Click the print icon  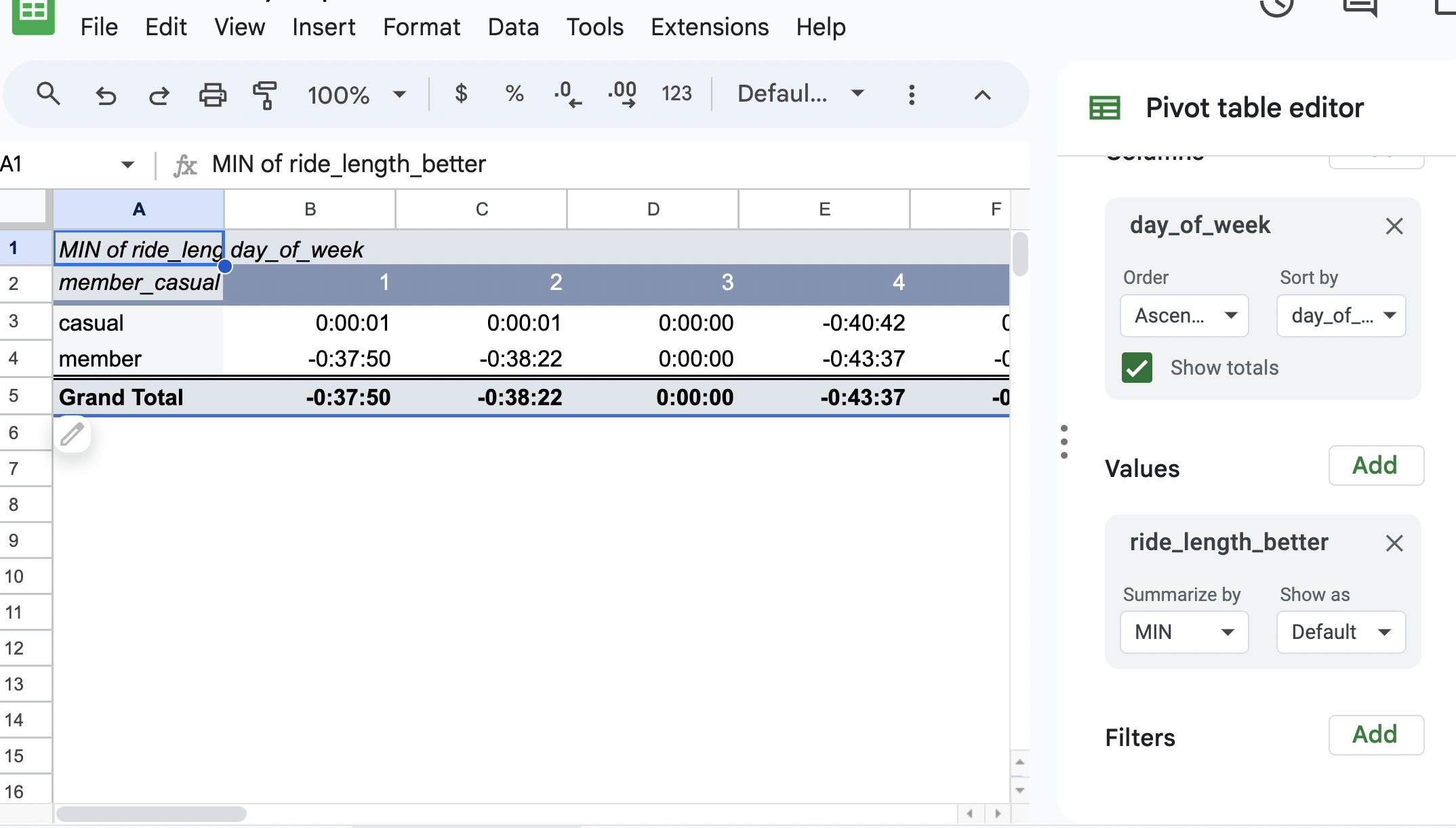212,95
